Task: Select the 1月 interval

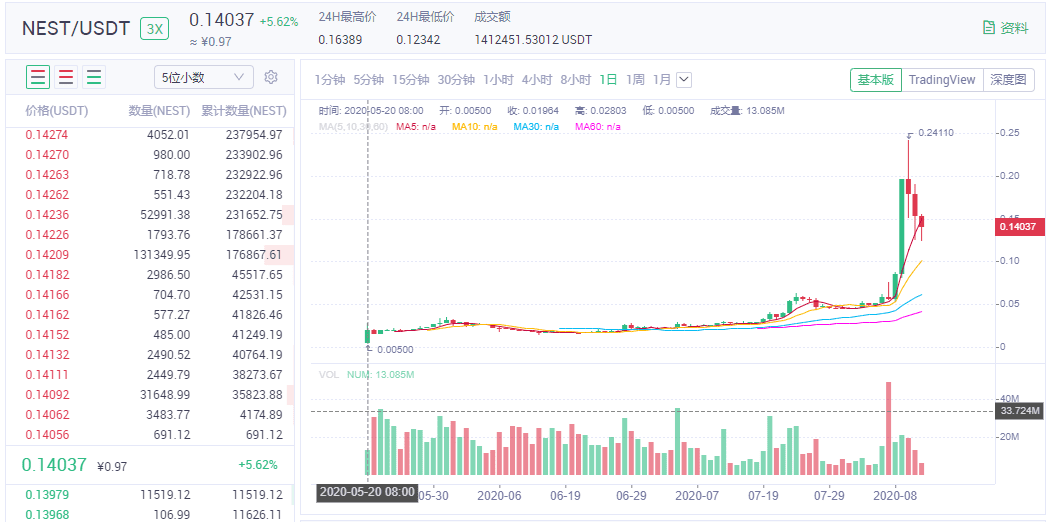Action: [x=662, y=80]
